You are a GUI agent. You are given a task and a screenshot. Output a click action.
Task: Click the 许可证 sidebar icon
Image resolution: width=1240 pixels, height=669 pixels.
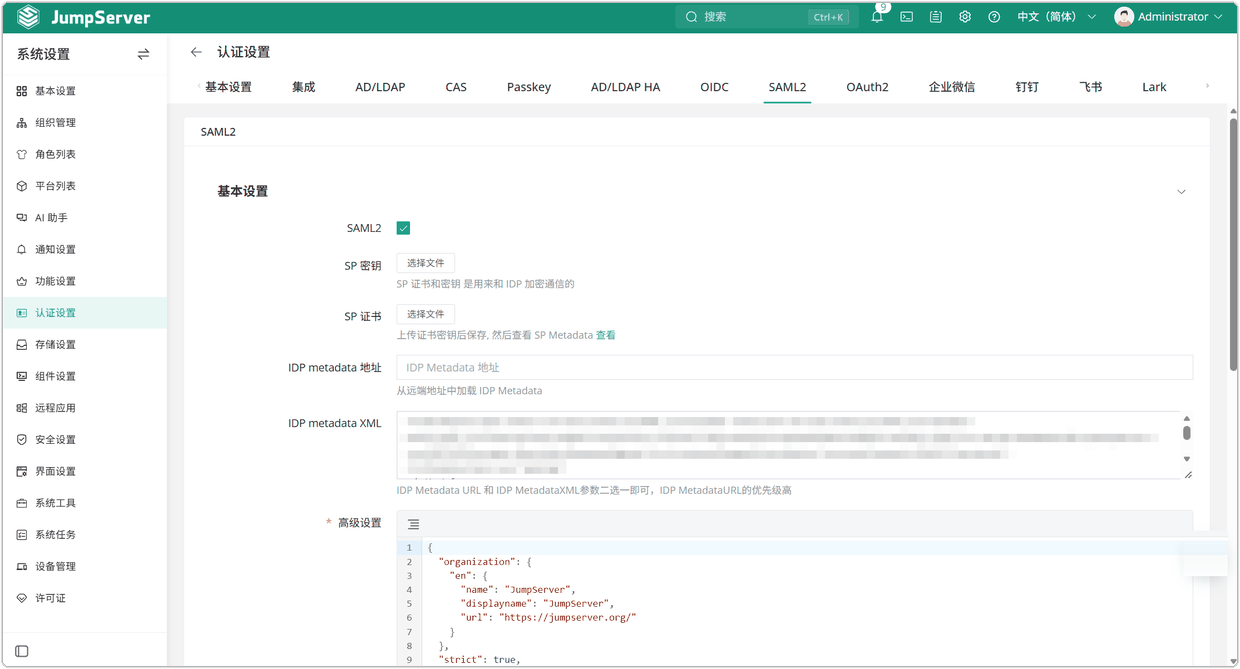point(22,598)
